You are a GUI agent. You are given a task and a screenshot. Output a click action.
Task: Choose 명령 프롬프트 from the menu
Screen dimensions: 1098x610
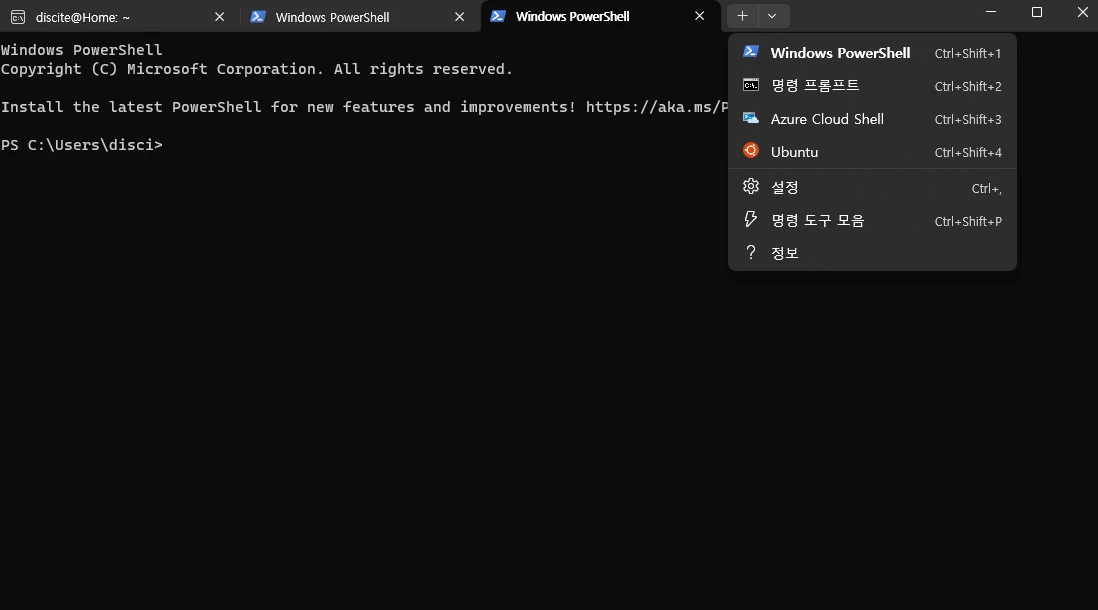[x=873, y=85]
